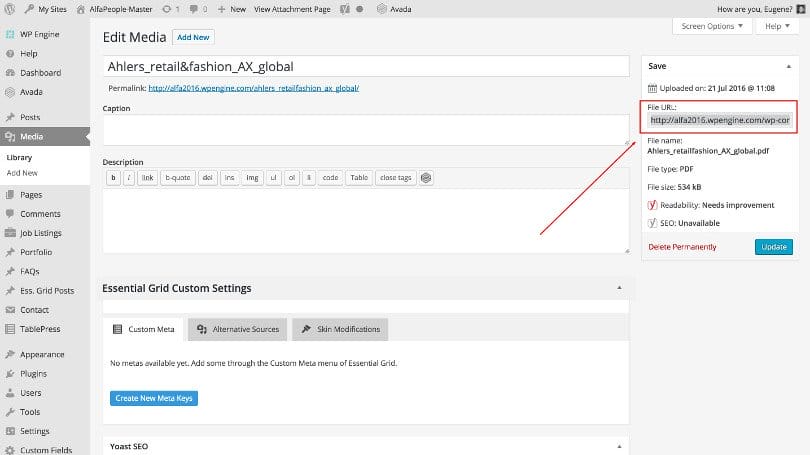Collapse the Essential Grid Custom Settings panel
Viewport: 810px width, 455px height.
(618, 288)
